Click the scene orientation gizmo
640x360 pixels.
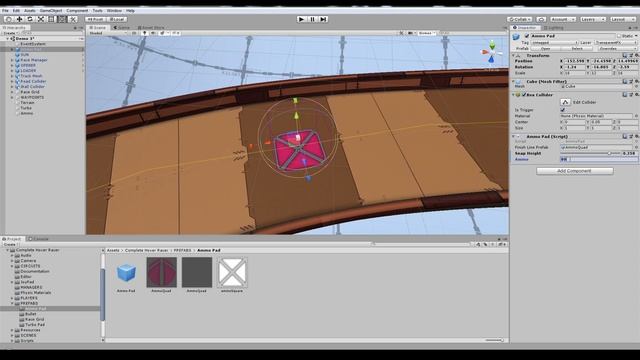coord(491,52)
